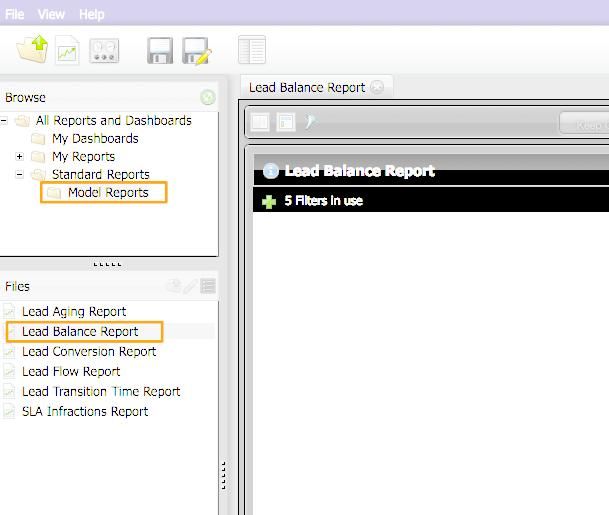Collapse the Standard Reports folder
Viewport: 609px width, 515px height.
point(19,175)
